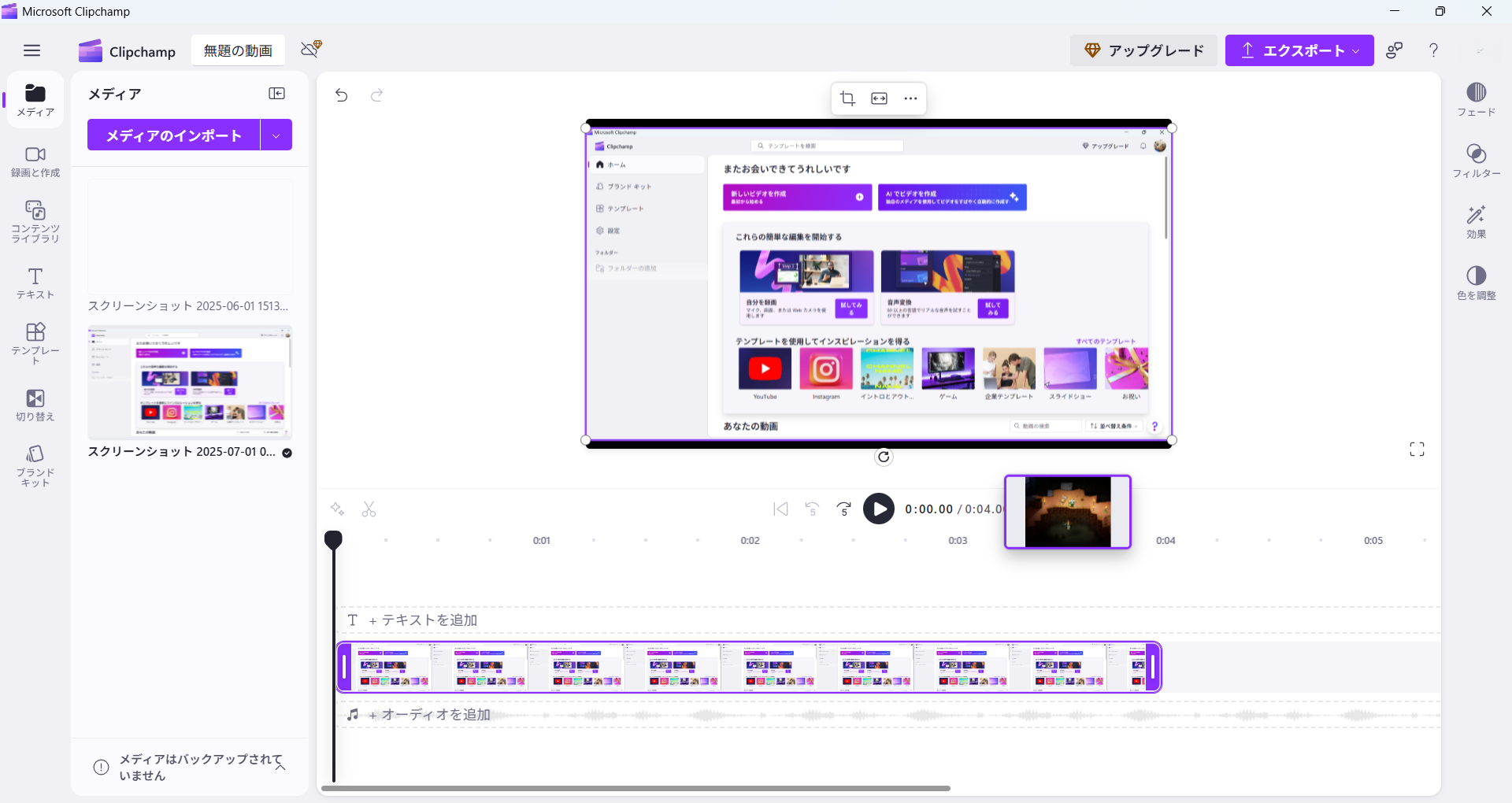Click the rotate handle below the preview
Image resolution: width=1512 pixels, height=803 pixels.
coord(884,457)
